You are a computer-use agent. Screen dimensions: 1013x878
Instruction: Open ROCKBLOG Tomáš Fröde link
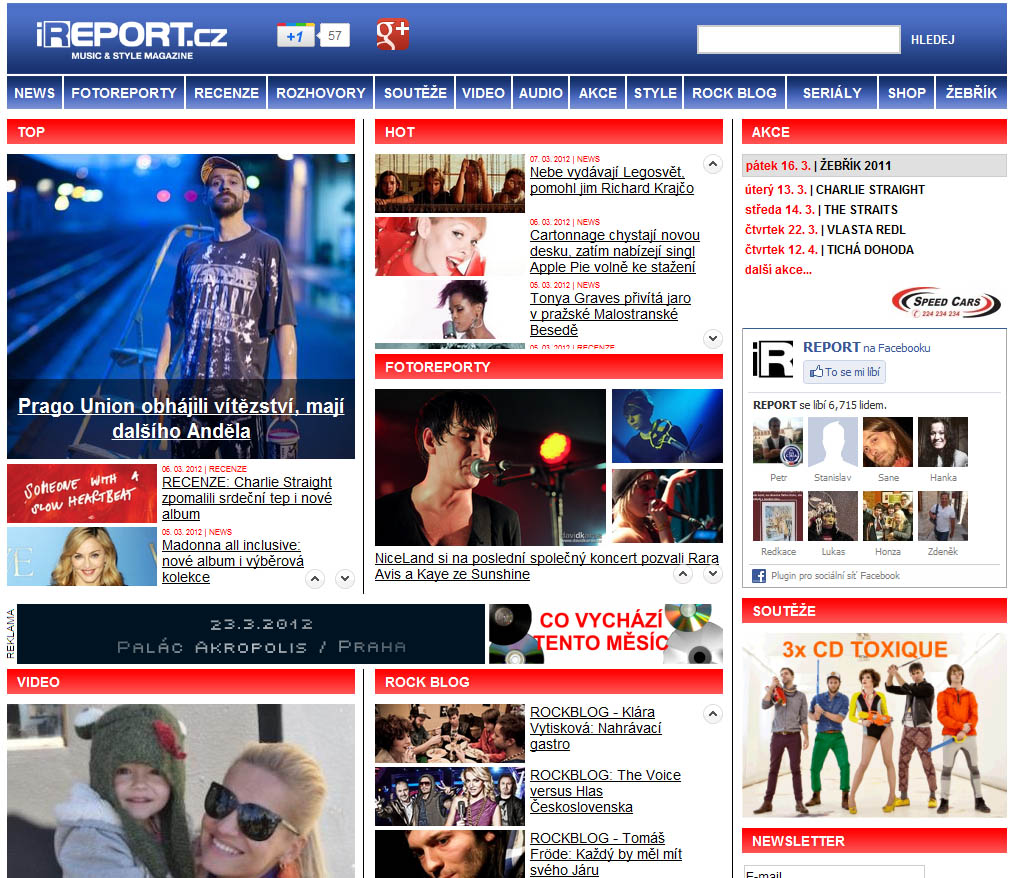(606, 854)
